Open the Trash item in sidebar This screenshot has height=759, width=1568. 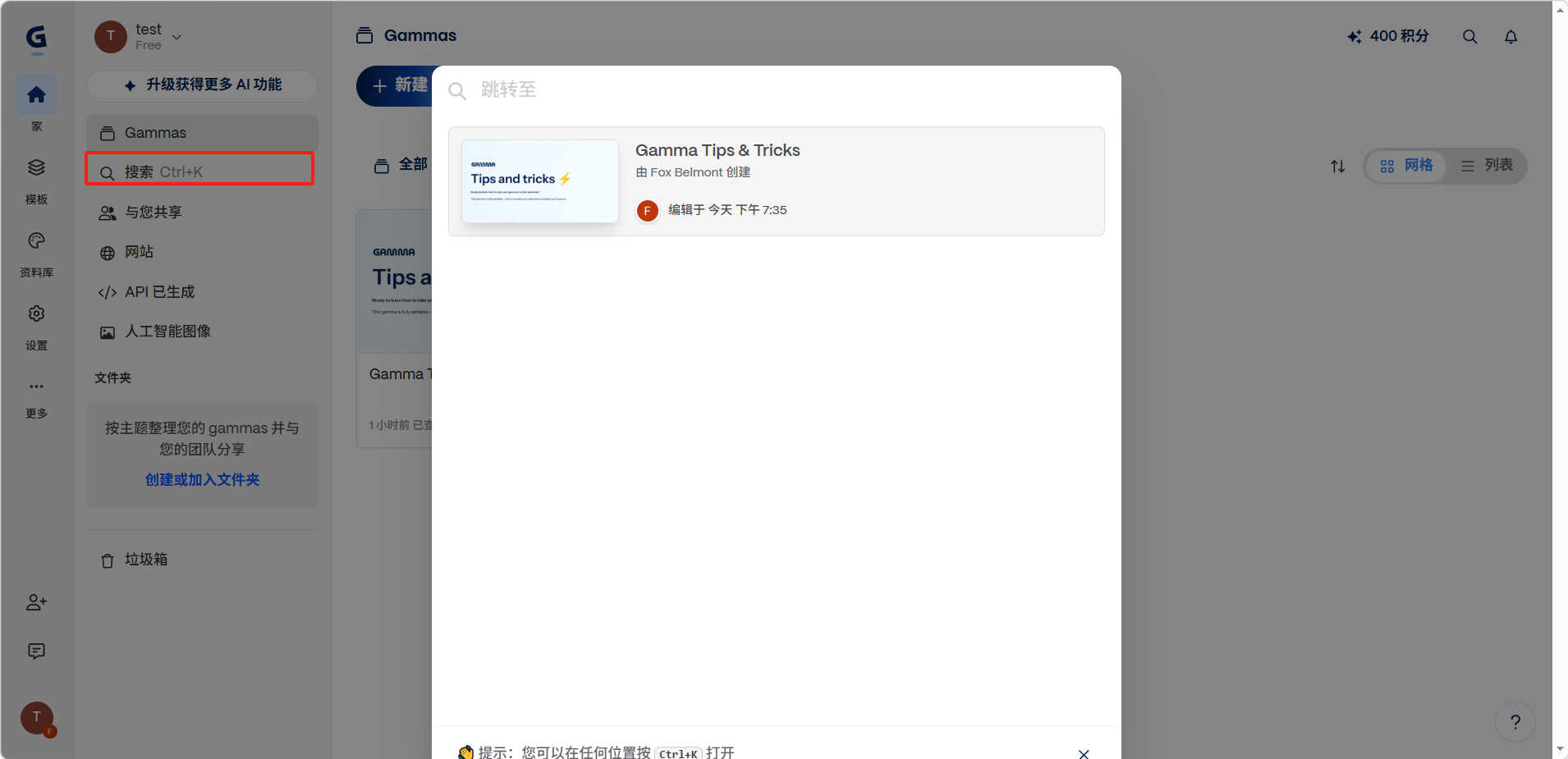(145, 560)
